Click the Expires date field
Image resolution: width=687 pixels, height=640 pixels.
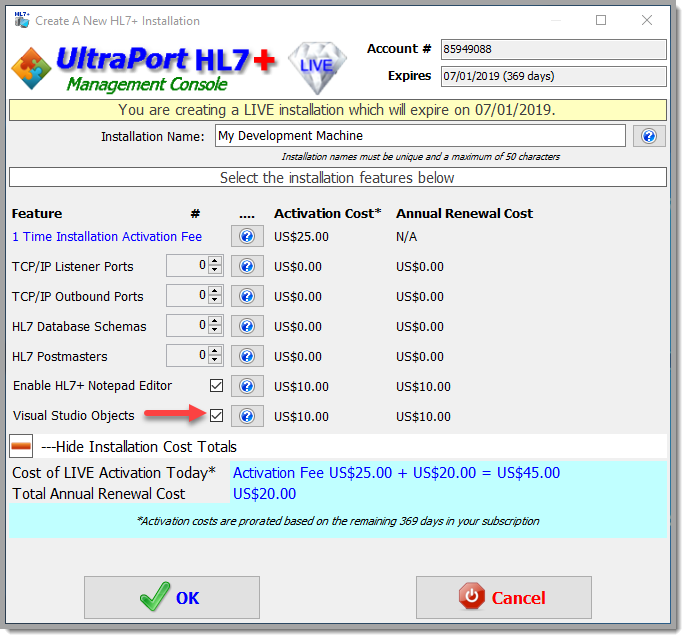pos(554,76)
